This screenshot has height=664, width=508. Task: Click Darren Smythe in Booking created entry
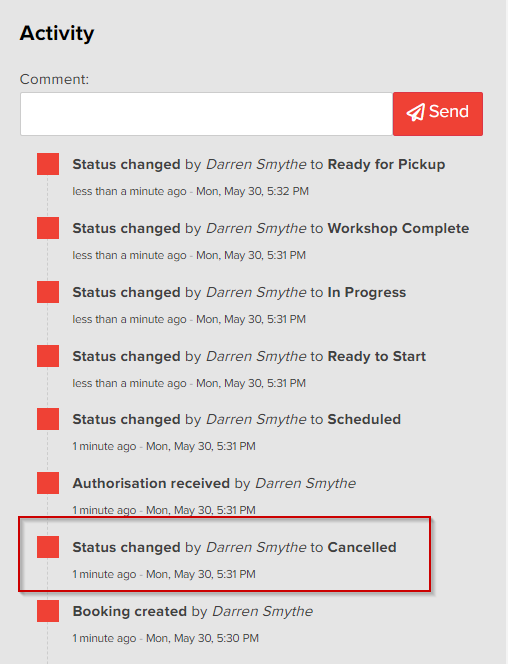262,611
